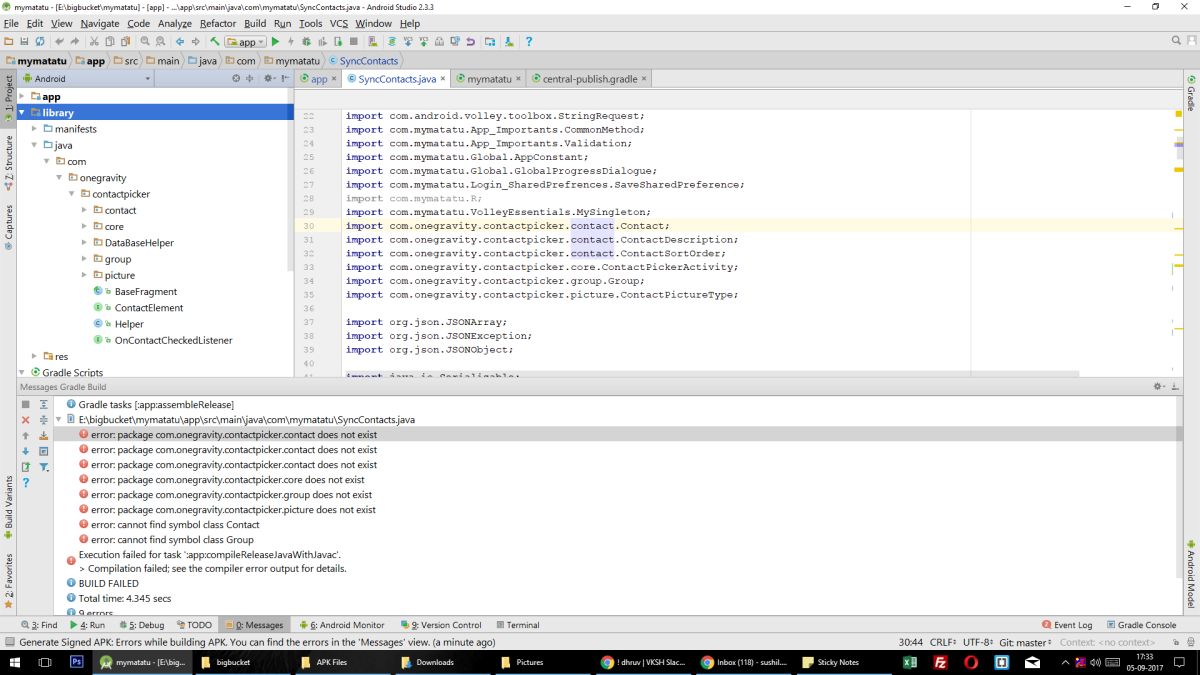Open the Analyze menu

(x=175, y=23)
